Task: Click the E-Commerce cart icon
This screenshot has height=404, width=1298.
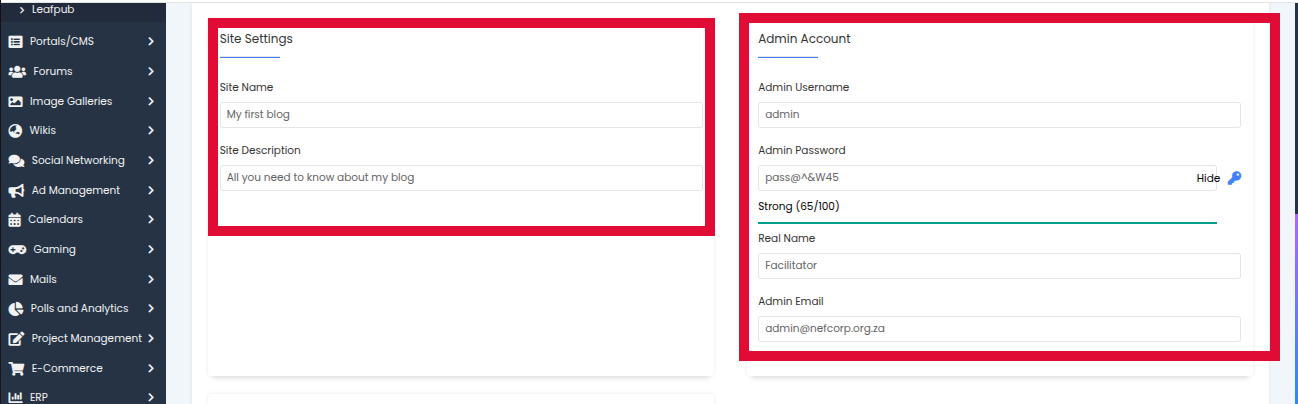Action: click(x=16, y=368)
